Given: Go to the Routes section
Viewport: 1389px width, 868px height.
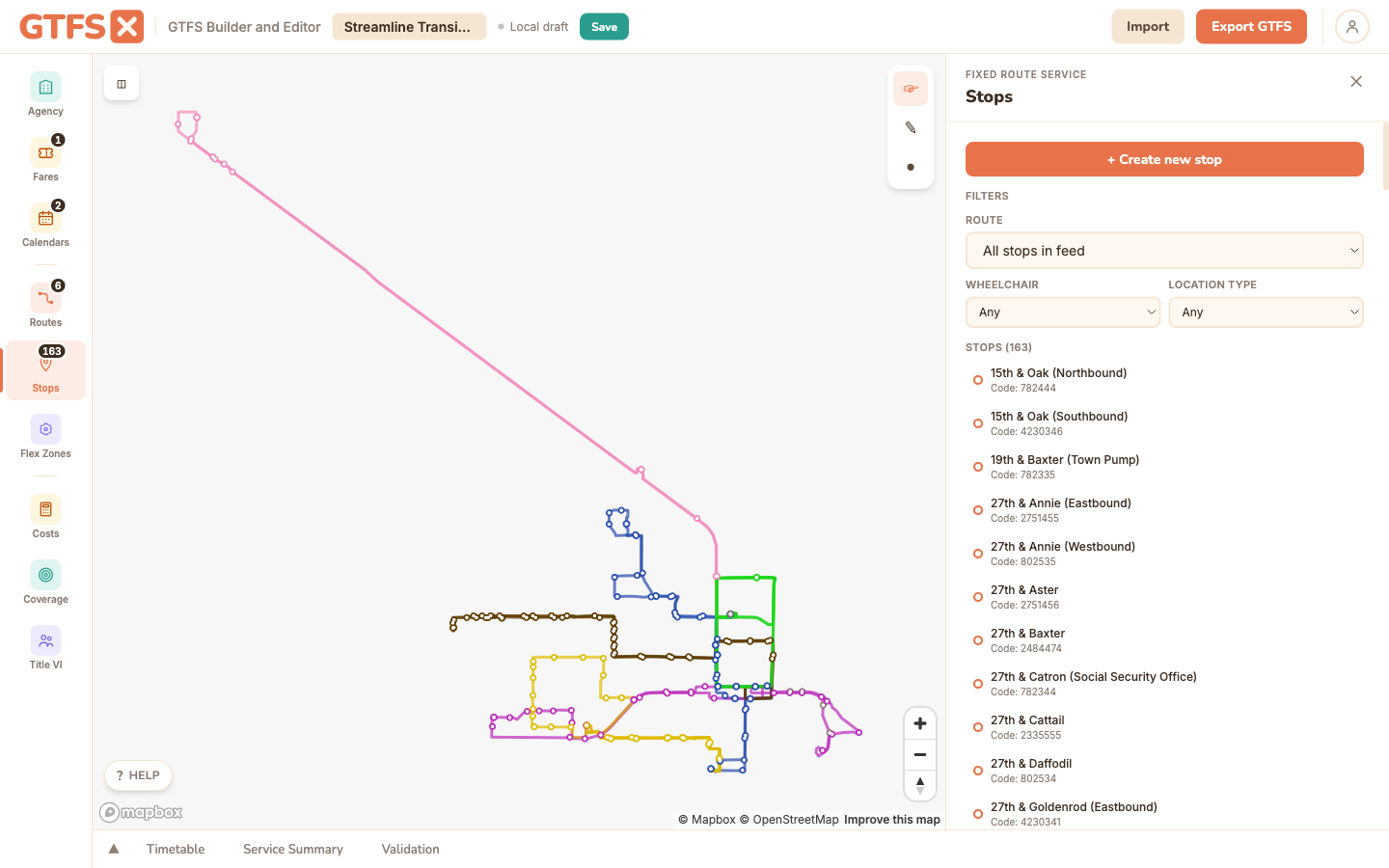Looking at the screenshot, I should click(45, 306).
